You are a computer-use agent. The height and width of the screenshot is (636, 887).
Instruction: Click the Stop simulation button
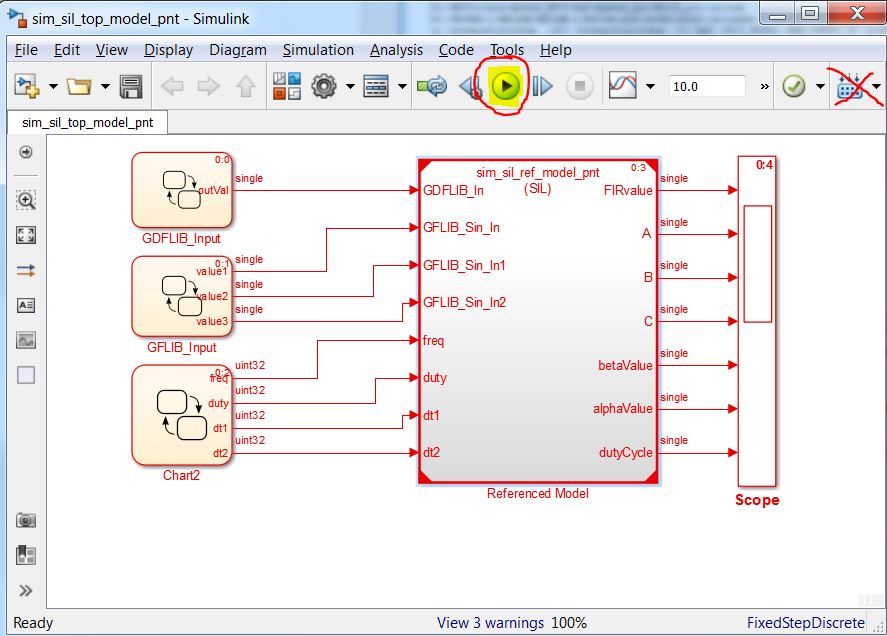pyautogui.click(x=579, y=87)
